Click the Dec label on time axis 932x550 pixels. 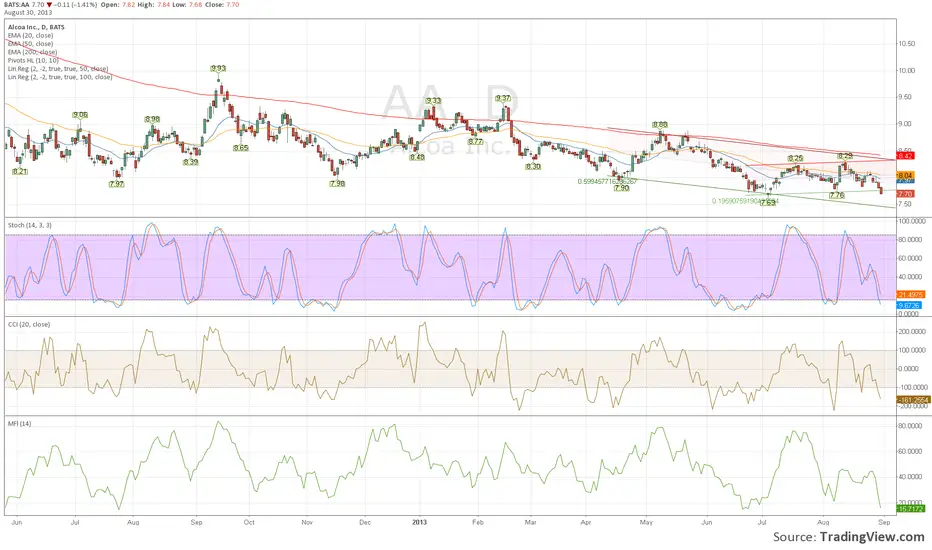point(365,523)
